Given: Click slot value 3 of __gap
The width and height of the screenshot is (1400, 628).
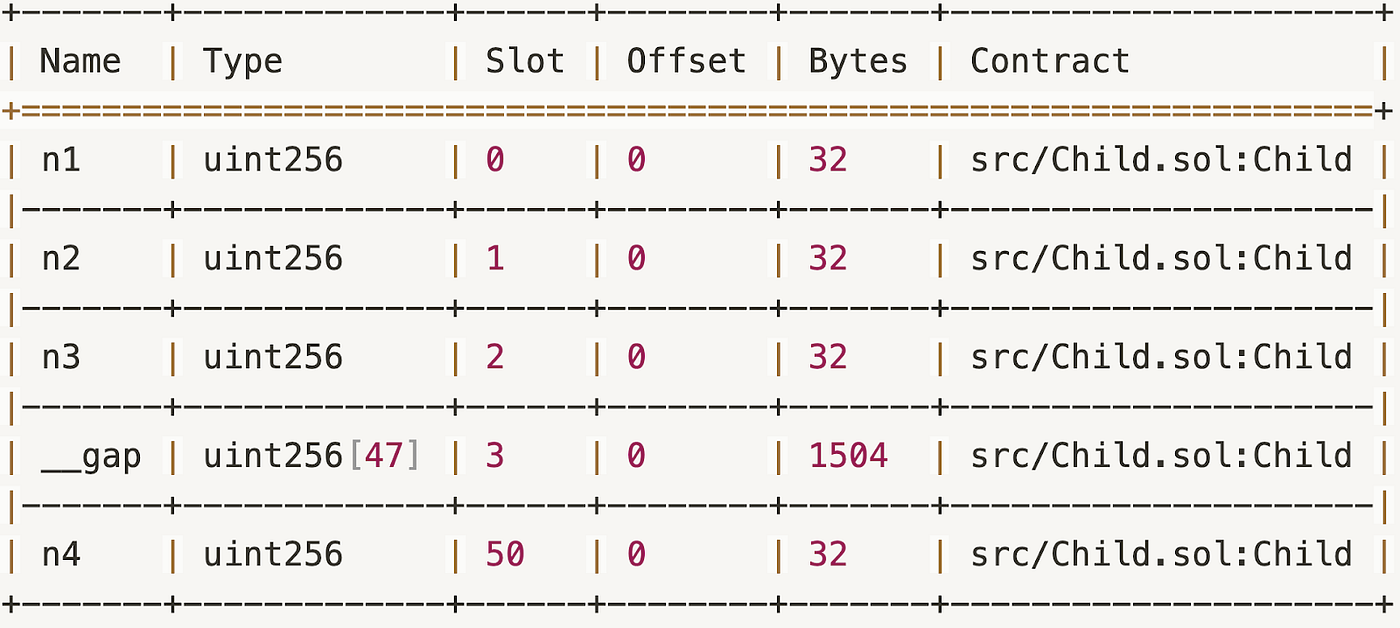Looking at the screenshot, I should coord(495,456).
